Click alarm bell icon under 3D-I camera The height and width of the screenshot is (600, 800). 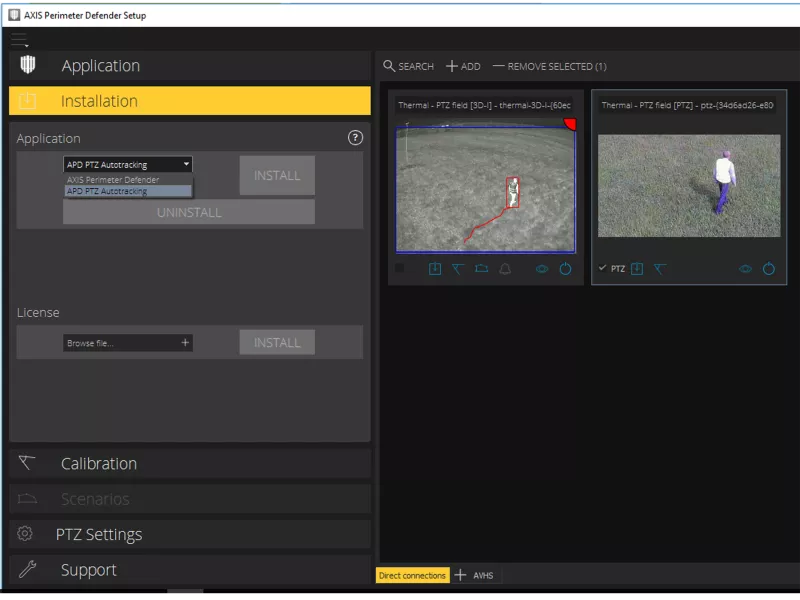click(x=505, y=269)
